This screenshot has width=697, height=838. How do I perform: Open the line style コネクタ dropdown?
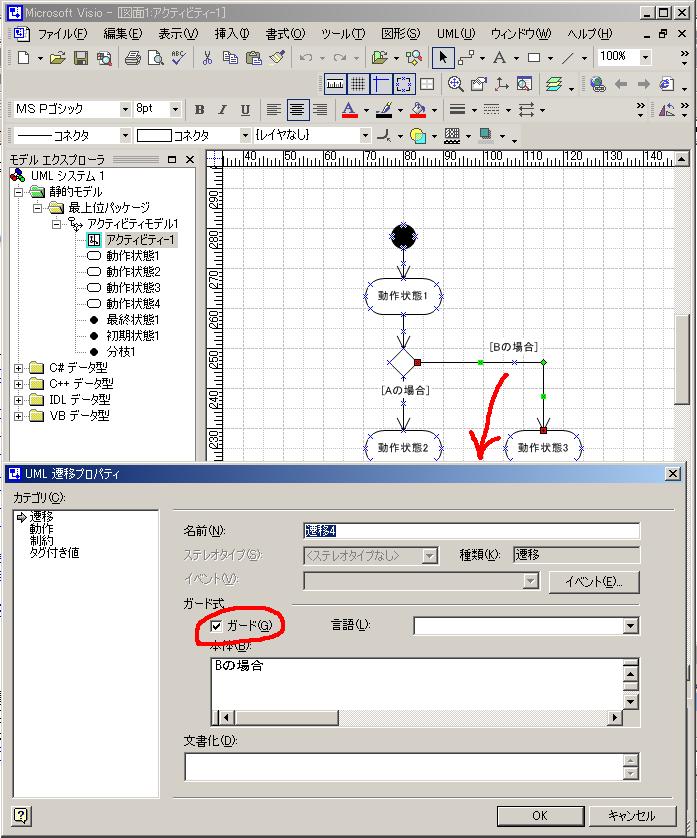click(x=125, y=136)
